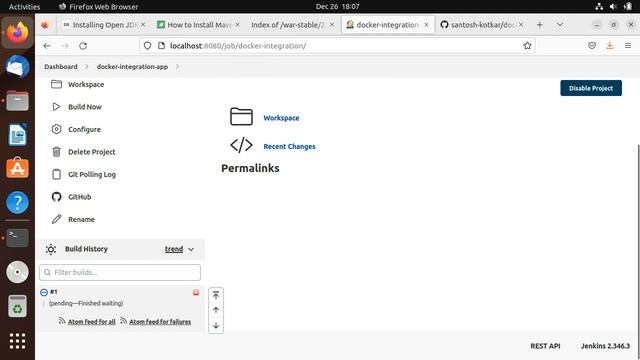Click the site shield tracking protection icon
640x360 pixels.
[x=147, y=46]
